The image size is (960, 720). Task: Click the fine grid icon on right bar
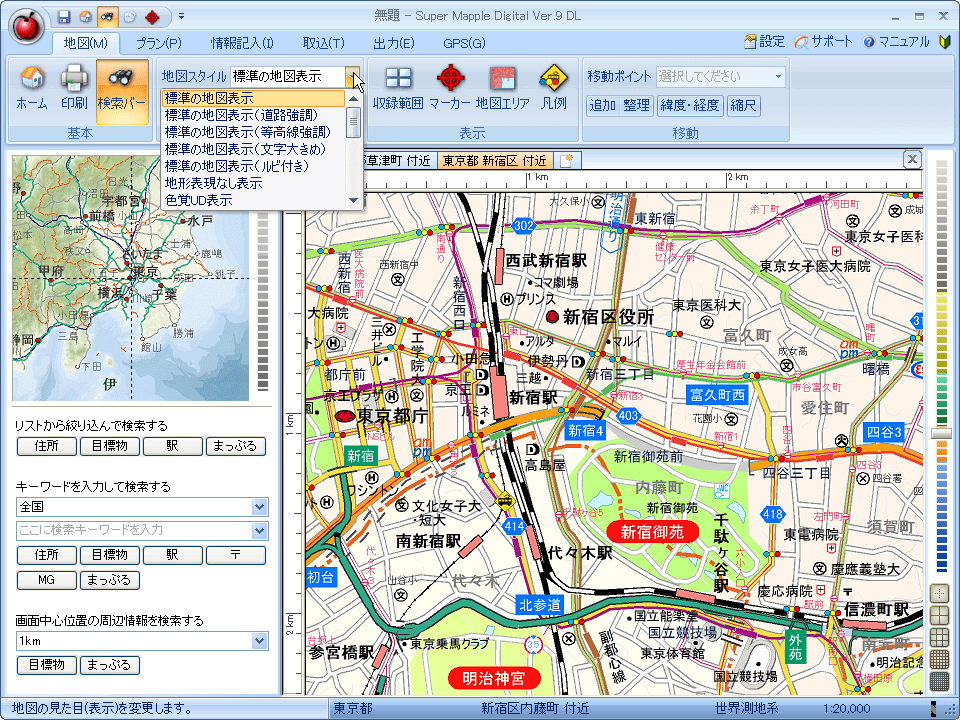click(939, 659)
